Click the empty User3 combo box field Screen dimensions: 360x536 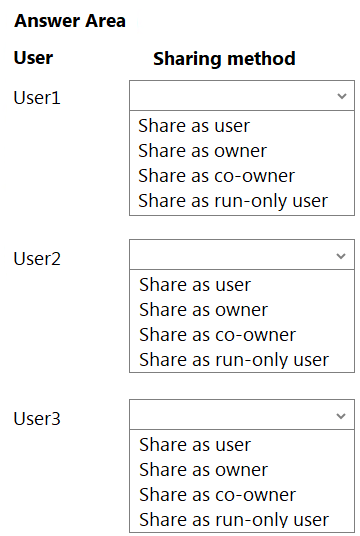242,415
